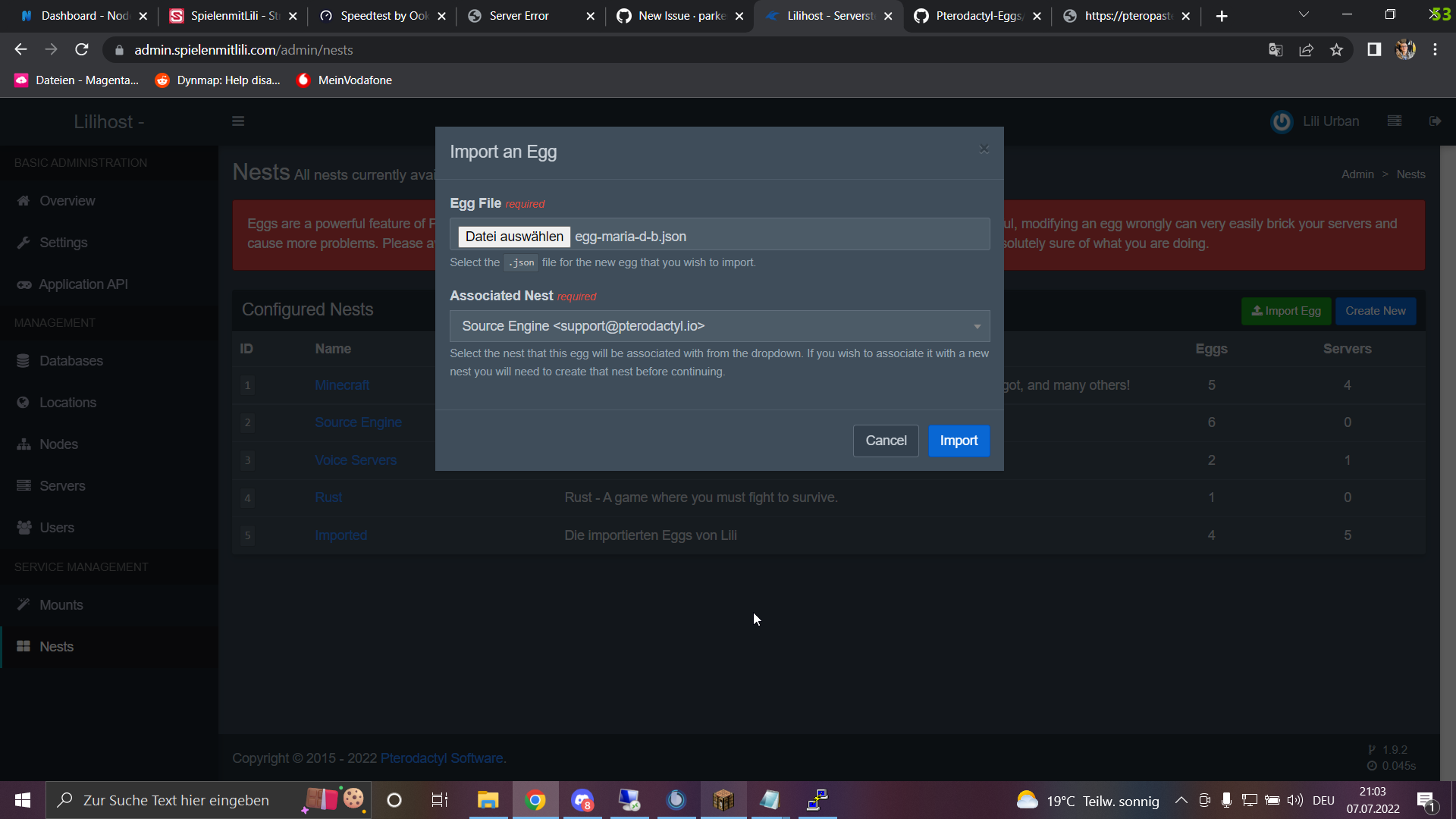The image size is (1456, 819).
Task: Select the Nodes section in the sidebar
Action: [x=58, y=444]
